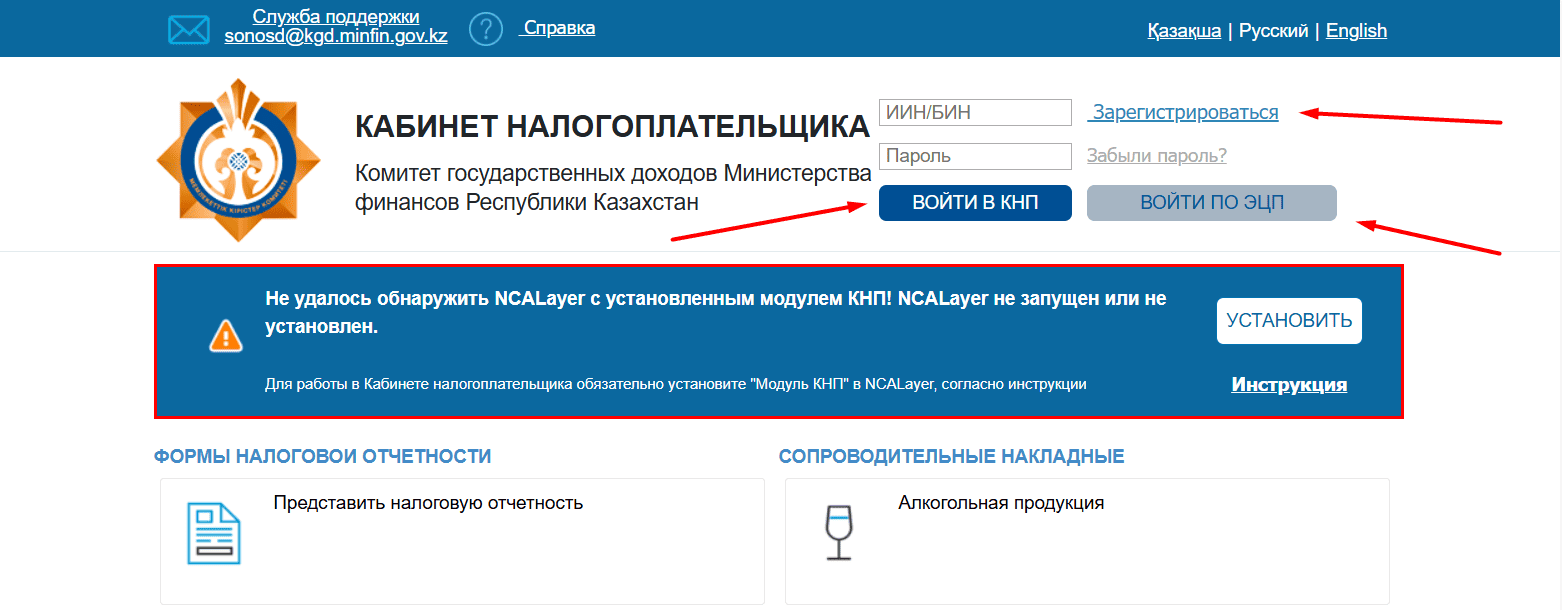The image size is (1562, 610).
Task: Click the УСТАНОВИТЬ button for NCALayer
Action: click(1288, 320)
